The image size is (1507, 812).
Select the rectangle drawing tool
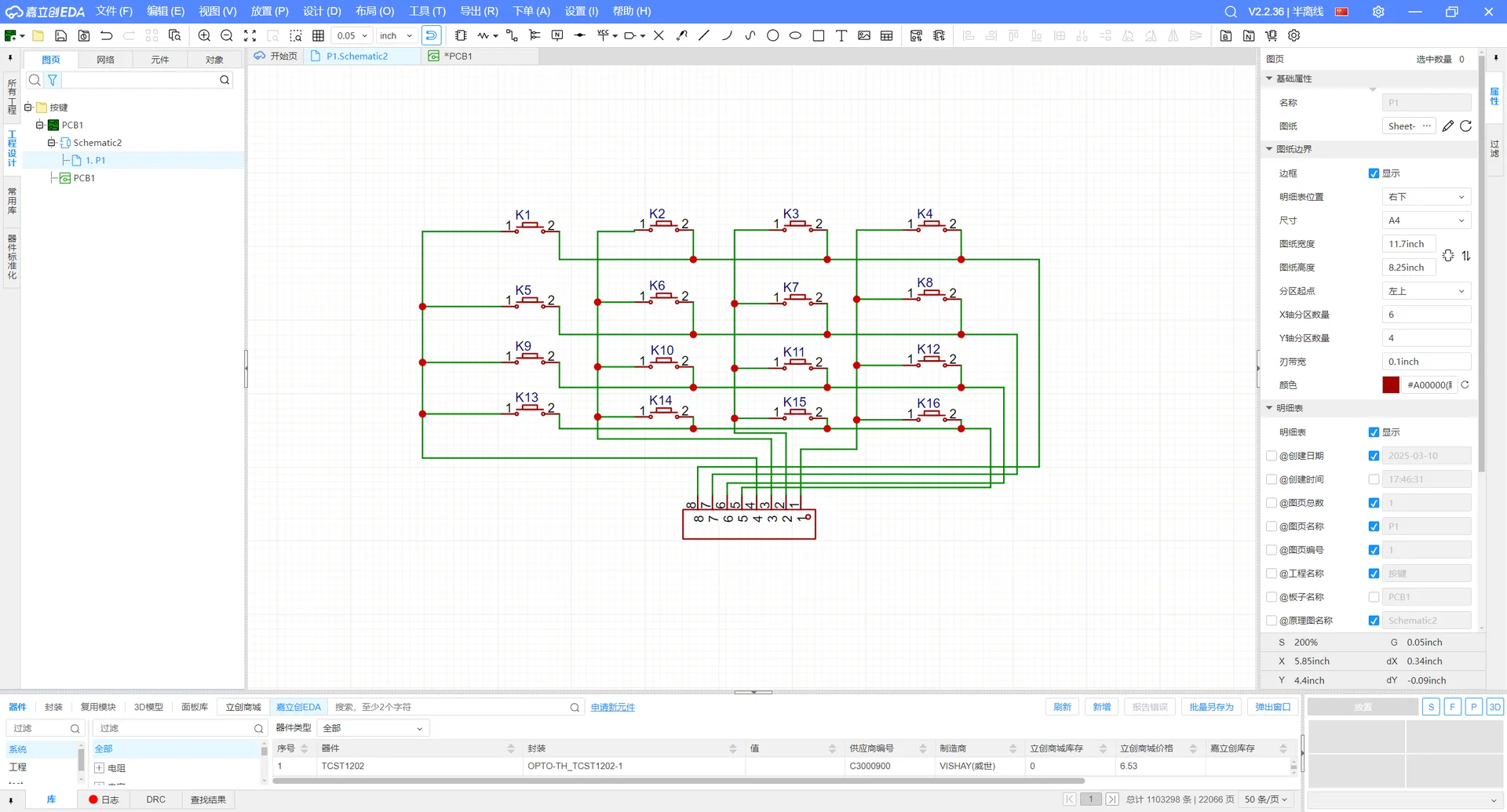coord(818,35)
